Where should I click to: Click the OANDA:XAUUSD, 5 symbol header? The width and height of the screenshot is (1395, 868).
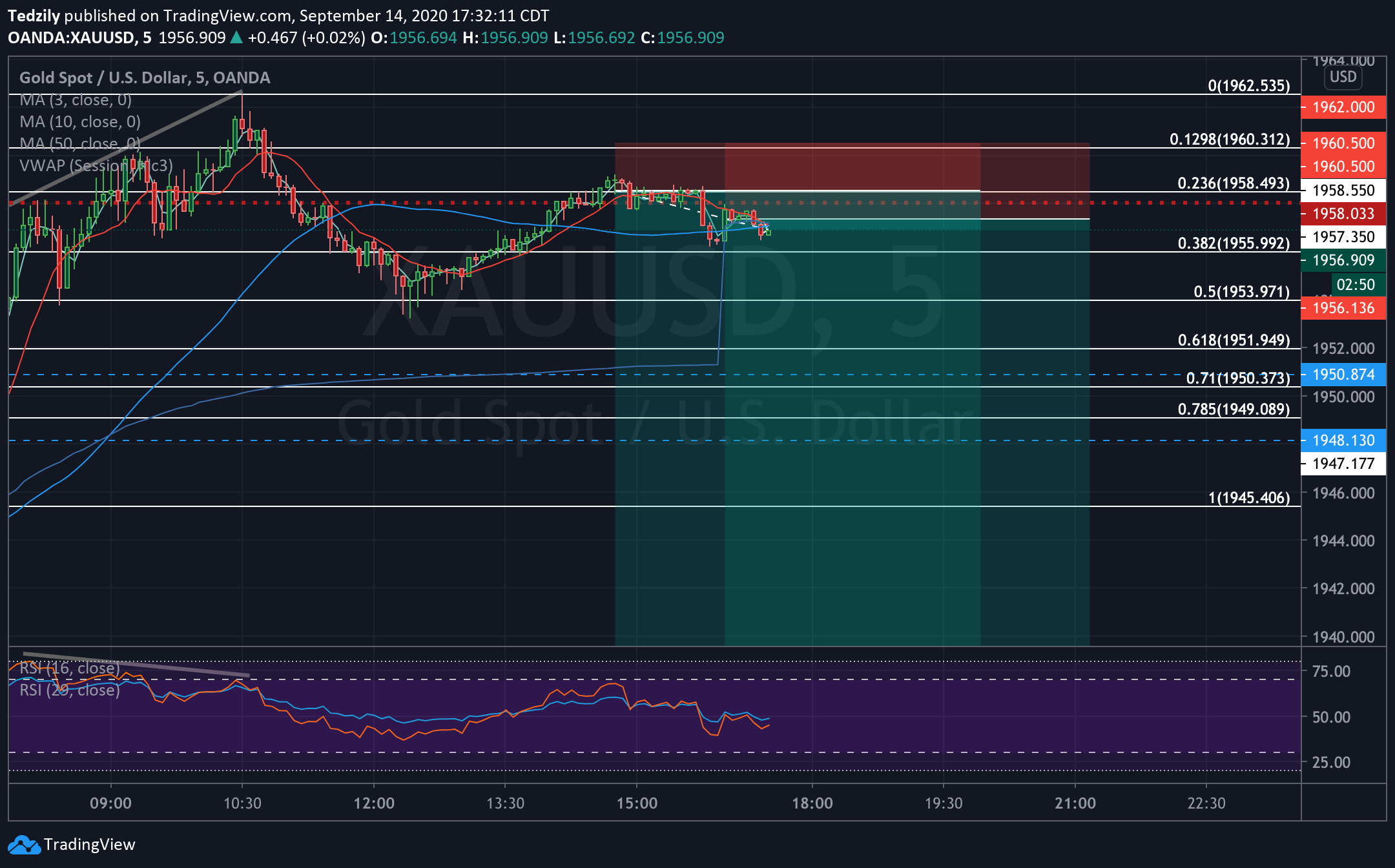[x=79, y=37]
